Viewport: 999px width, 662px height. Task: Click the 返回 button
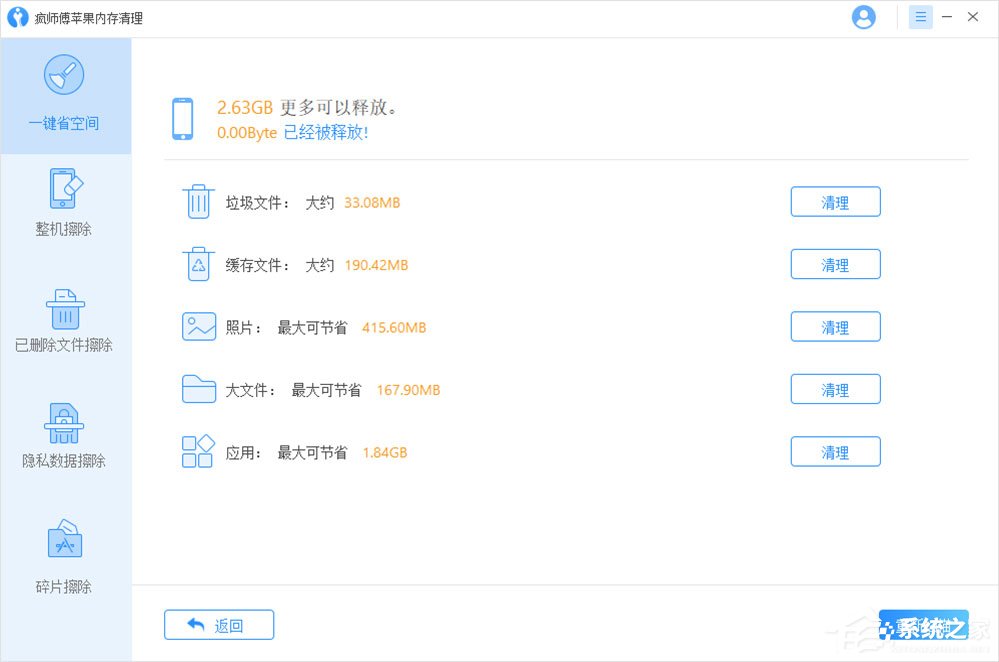[x=218, y=624]
